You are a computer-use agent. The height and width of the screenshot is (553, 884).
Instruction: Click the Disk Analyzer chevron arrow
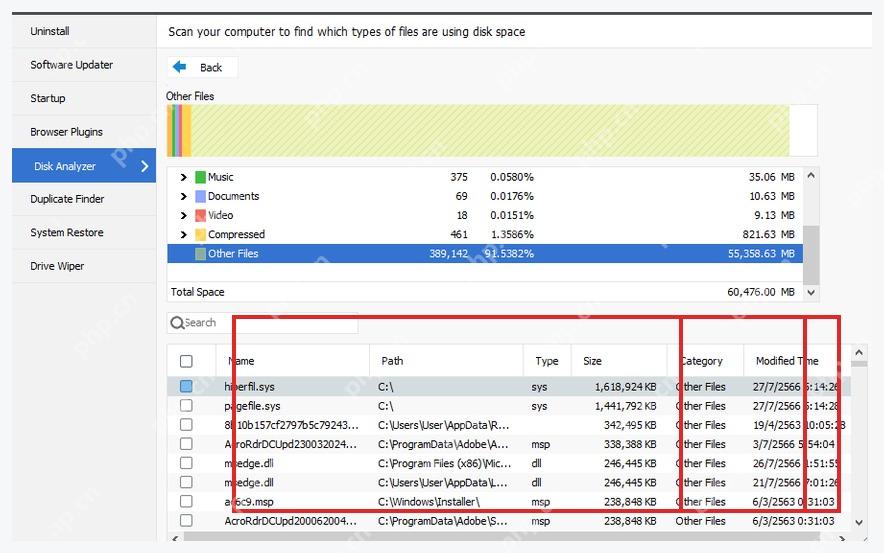coord(145,166)
